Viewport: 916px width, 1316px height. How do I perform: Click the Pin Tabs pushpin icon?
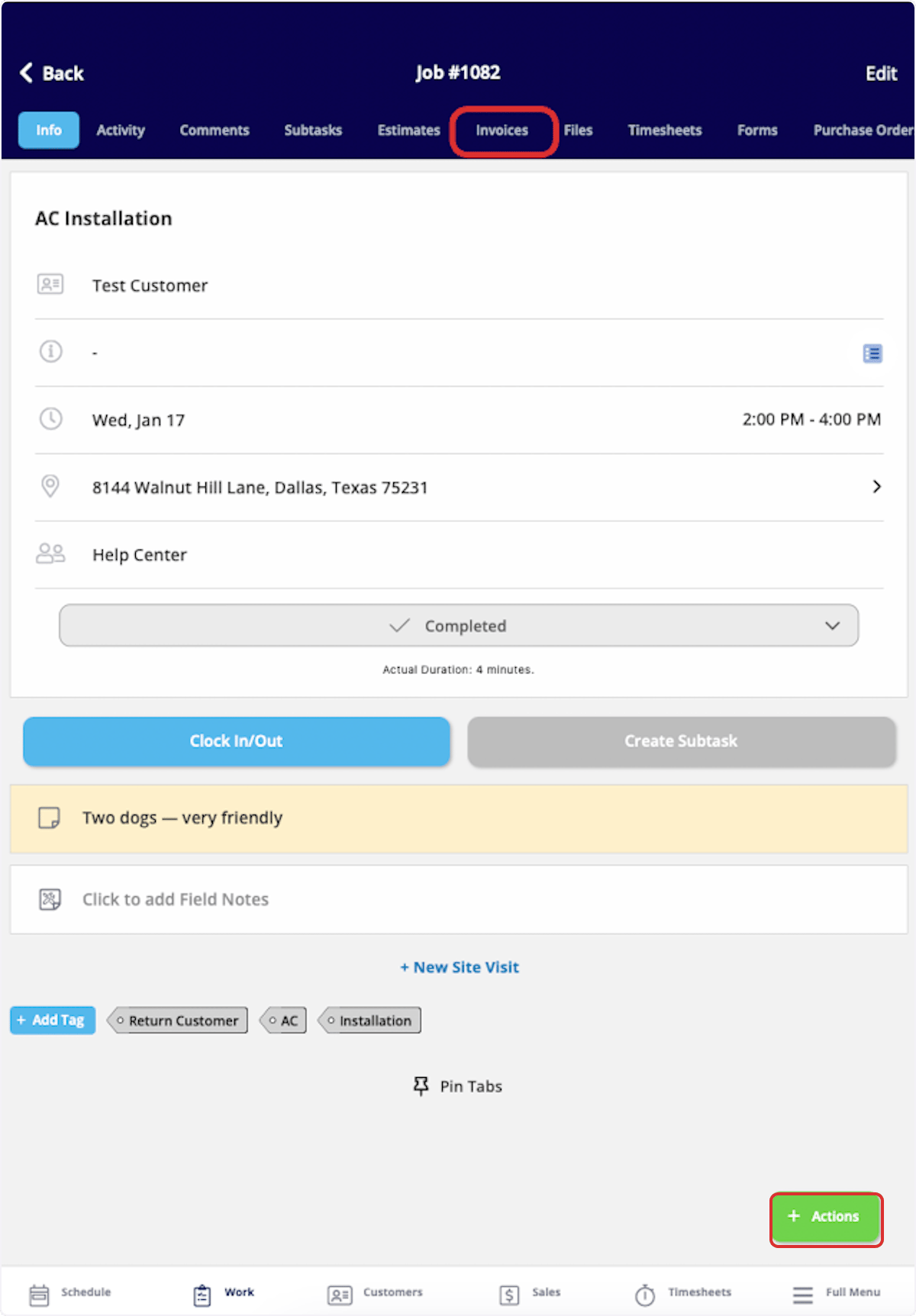(x=421, y=1085)
